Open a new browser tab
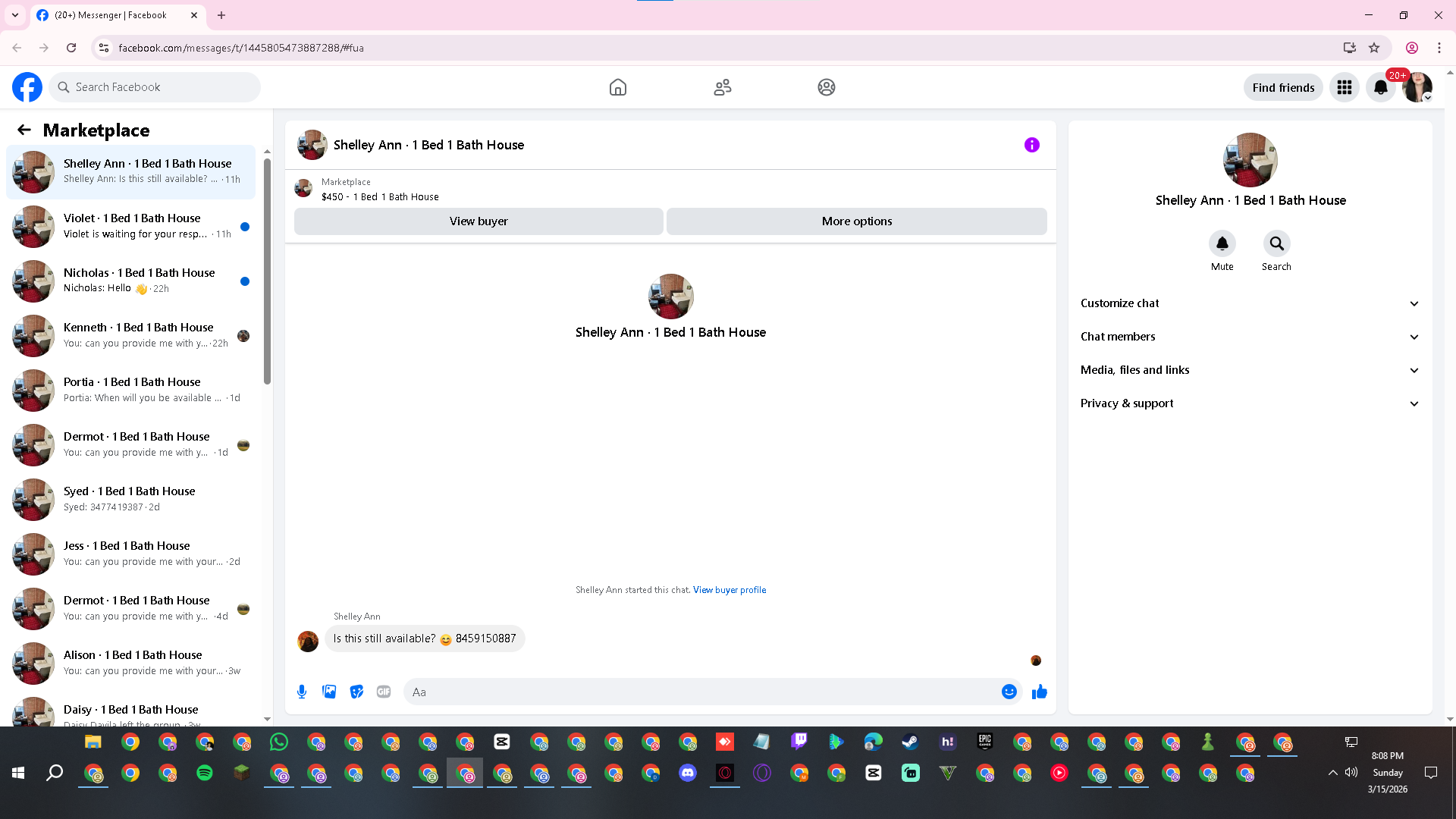 coord(221,15)
